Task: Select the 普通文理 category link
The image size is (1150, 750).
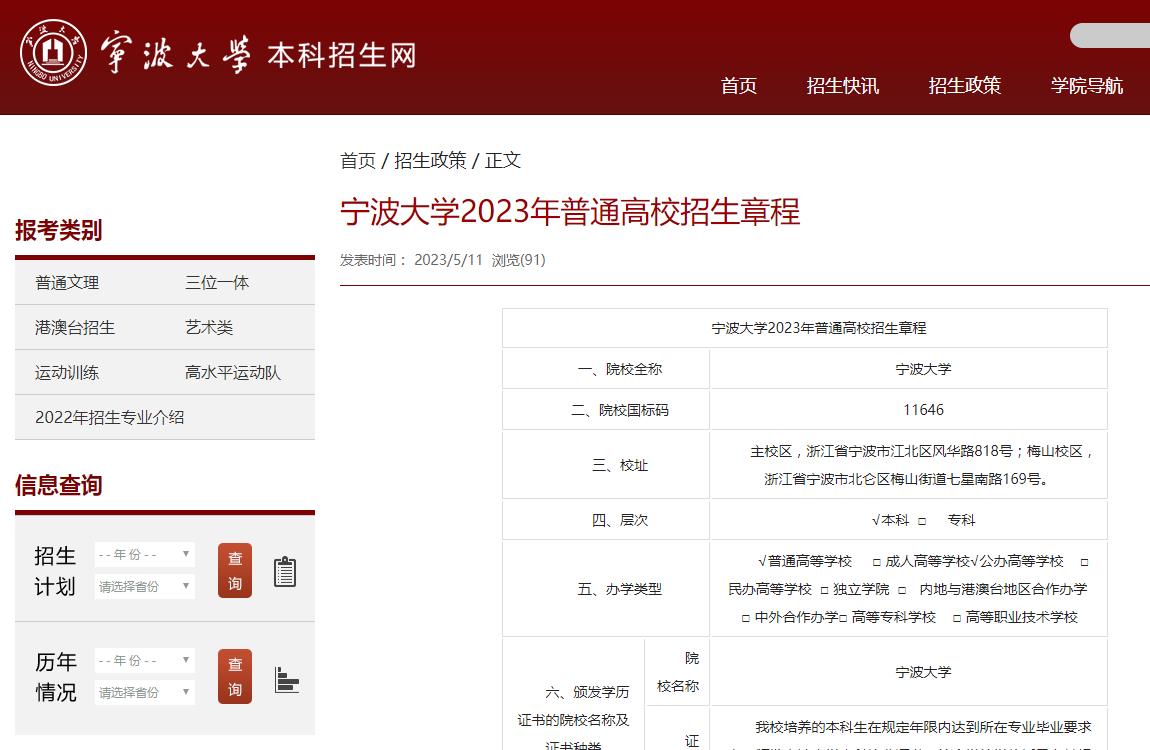Action: coord(67,282)
